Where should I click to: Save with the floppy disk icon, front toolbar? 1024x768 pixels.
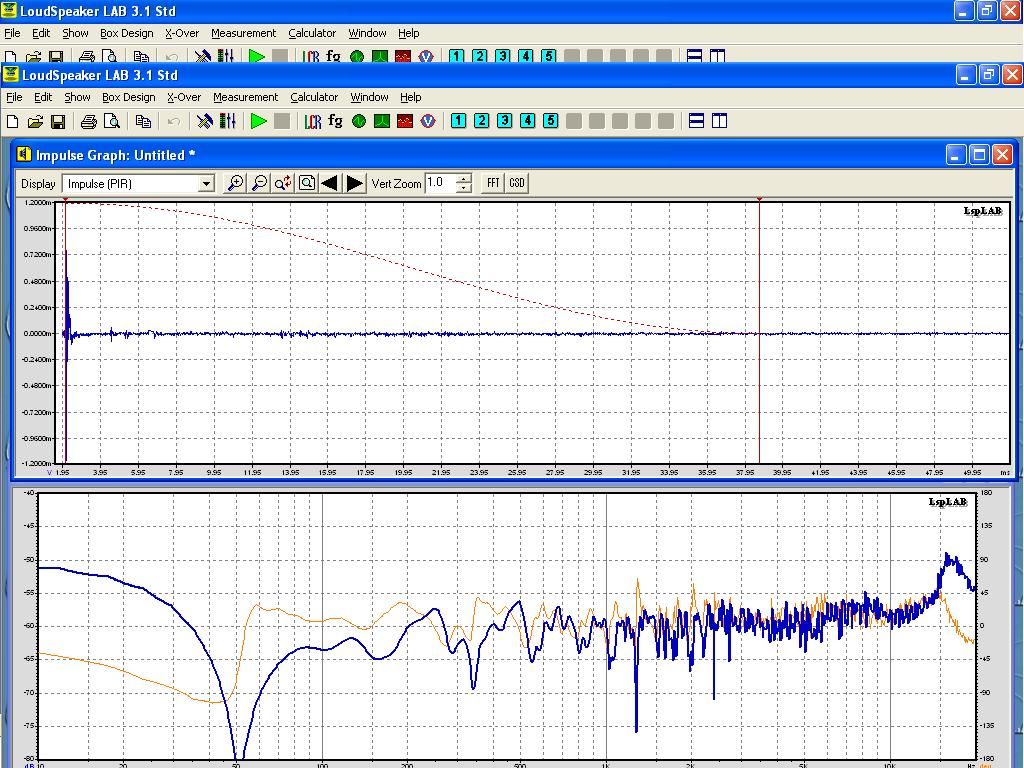click(58, 121)
